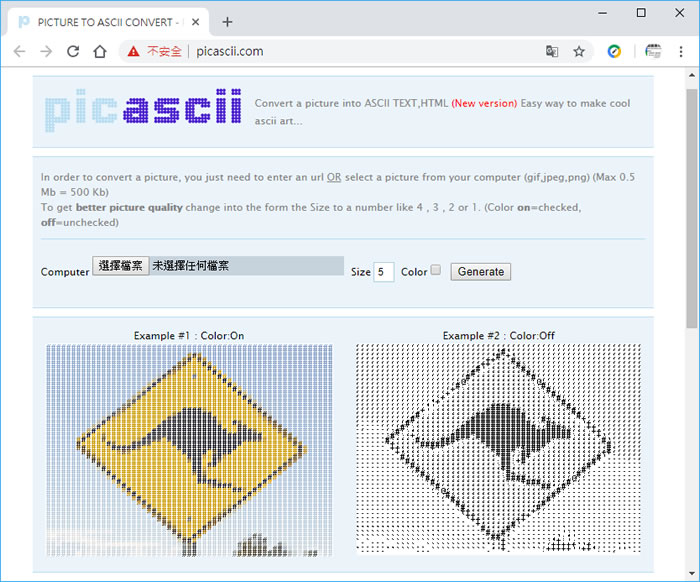Click the monochrome Example #2 ASCII image
The height and width of the screenshot is (582, 700).
click(x=498, y=448)
